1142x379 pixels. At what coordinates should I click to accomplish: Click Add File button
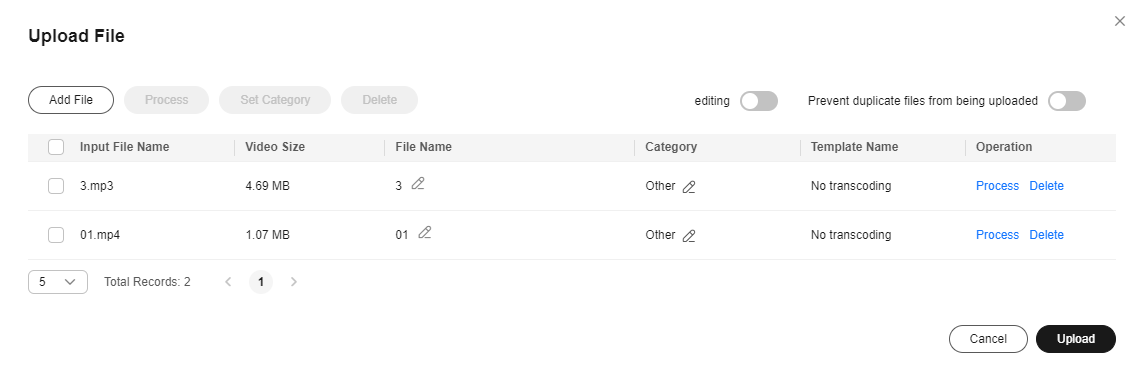click(71, 100)
